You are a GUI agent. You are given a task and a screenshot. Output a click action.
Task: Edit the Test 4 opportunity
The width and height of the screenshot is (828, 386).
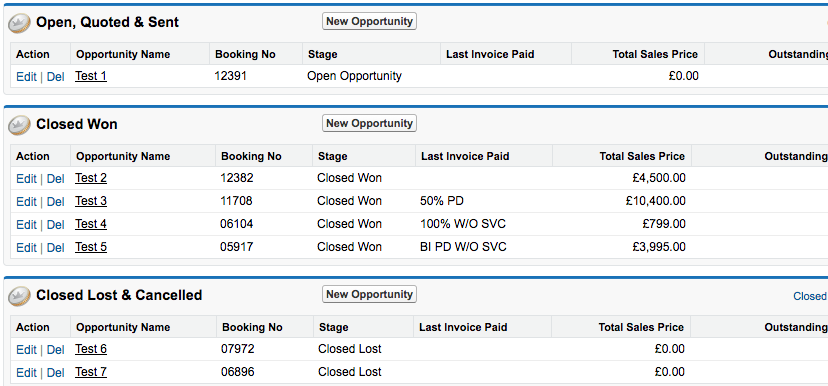coord(26,224)
